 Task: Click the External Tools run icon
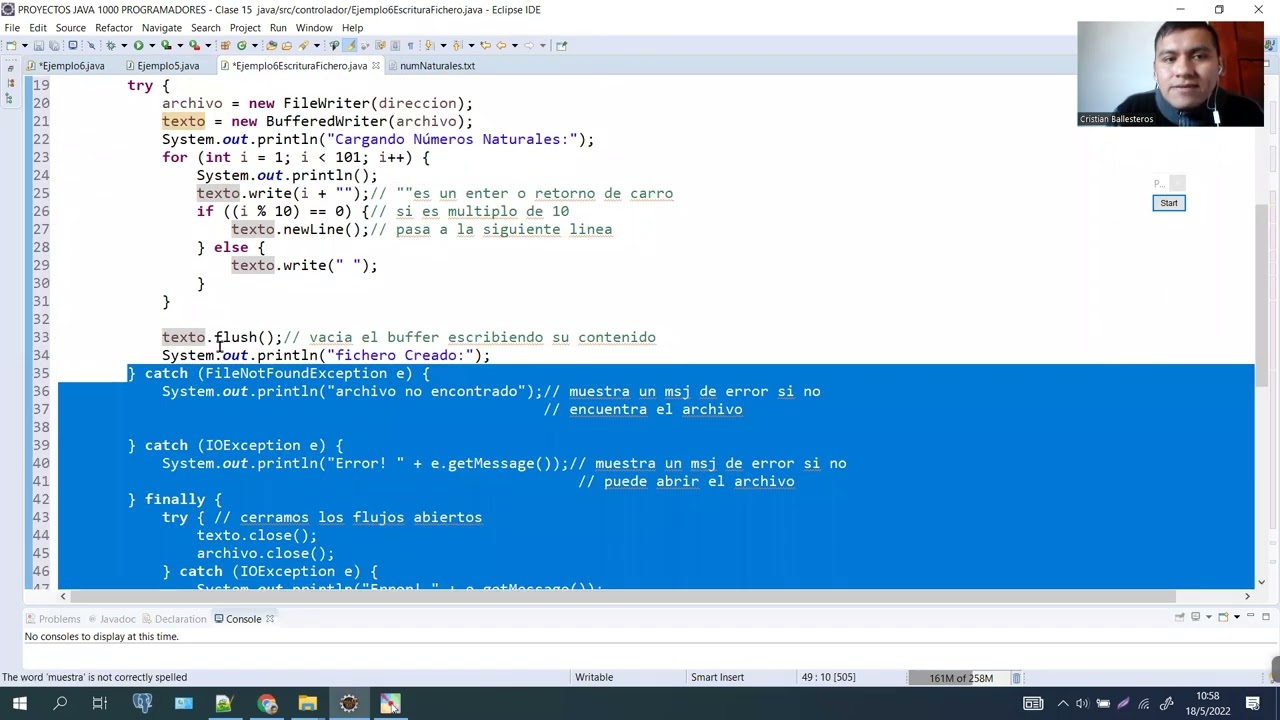coord(194,45)
